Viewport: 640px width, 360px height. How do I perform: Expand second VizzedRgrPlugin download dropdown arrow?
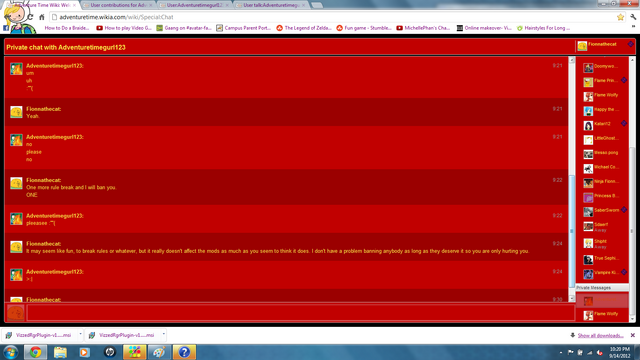click(x=163, y=334)
